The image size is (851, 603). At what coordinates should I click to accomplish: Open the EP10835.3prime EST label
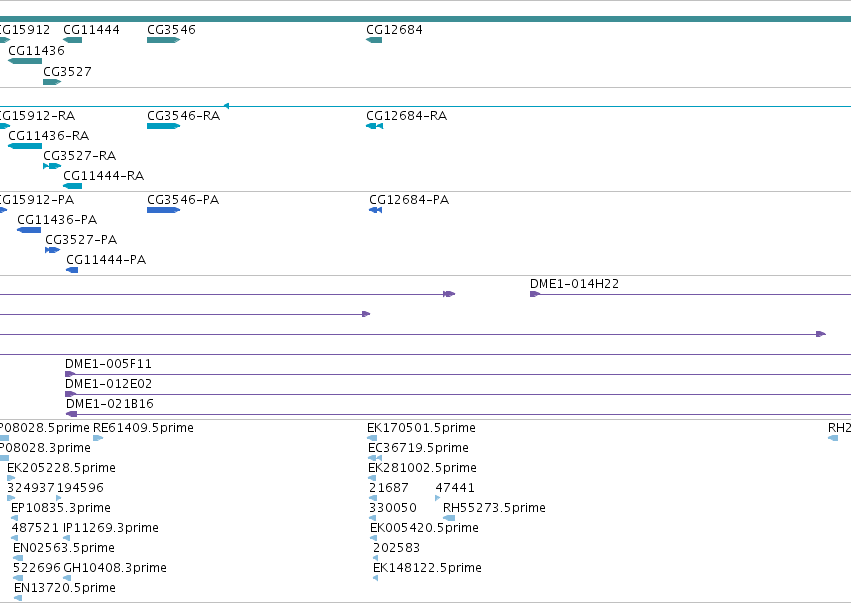pos(61,508)
